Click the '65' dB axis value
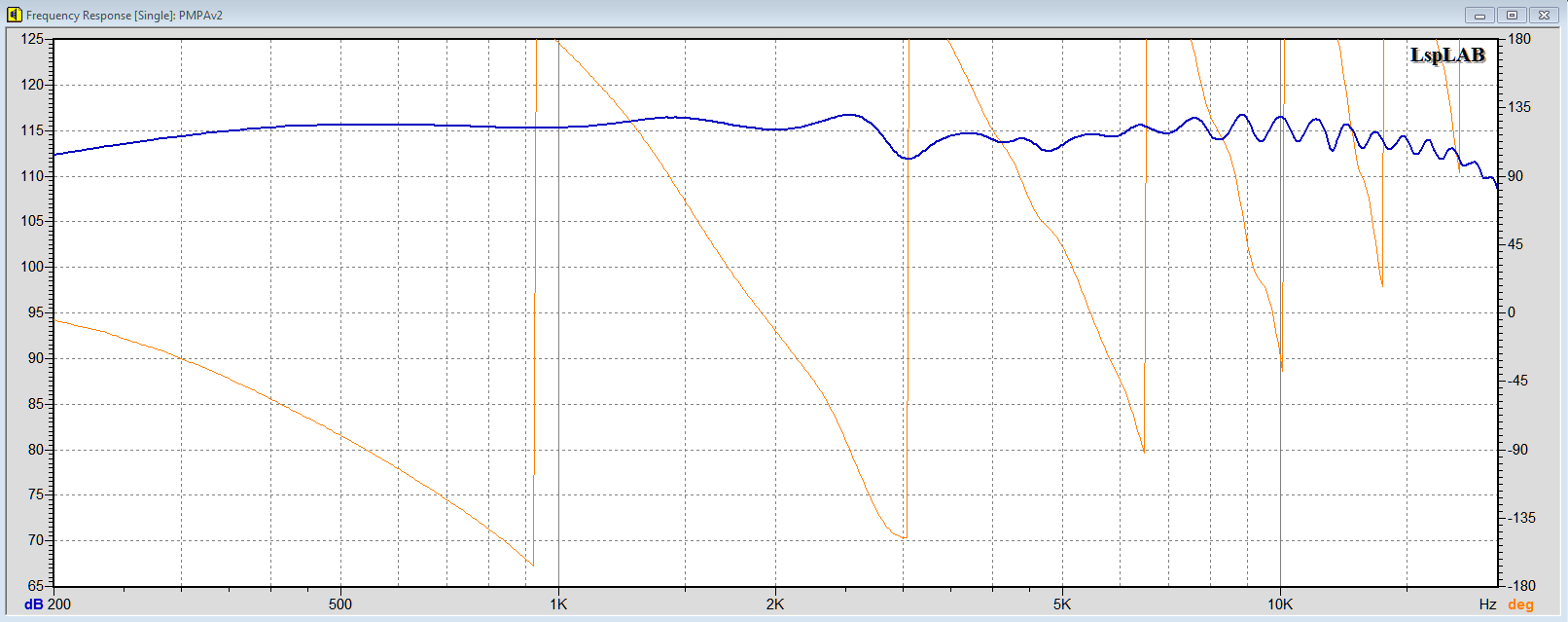This screenshot has height=622, width=1568. [x=36, y=586]
